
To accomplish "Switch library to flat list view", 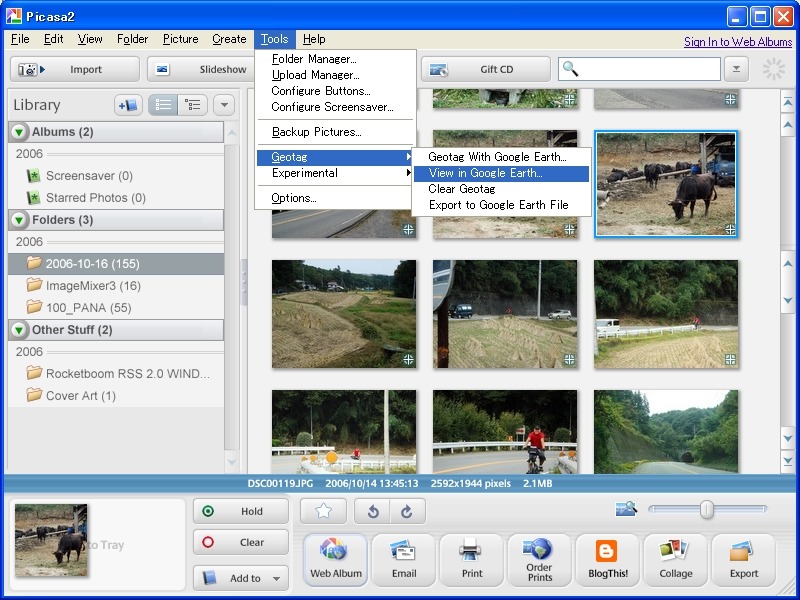I will tap(162, 105).
